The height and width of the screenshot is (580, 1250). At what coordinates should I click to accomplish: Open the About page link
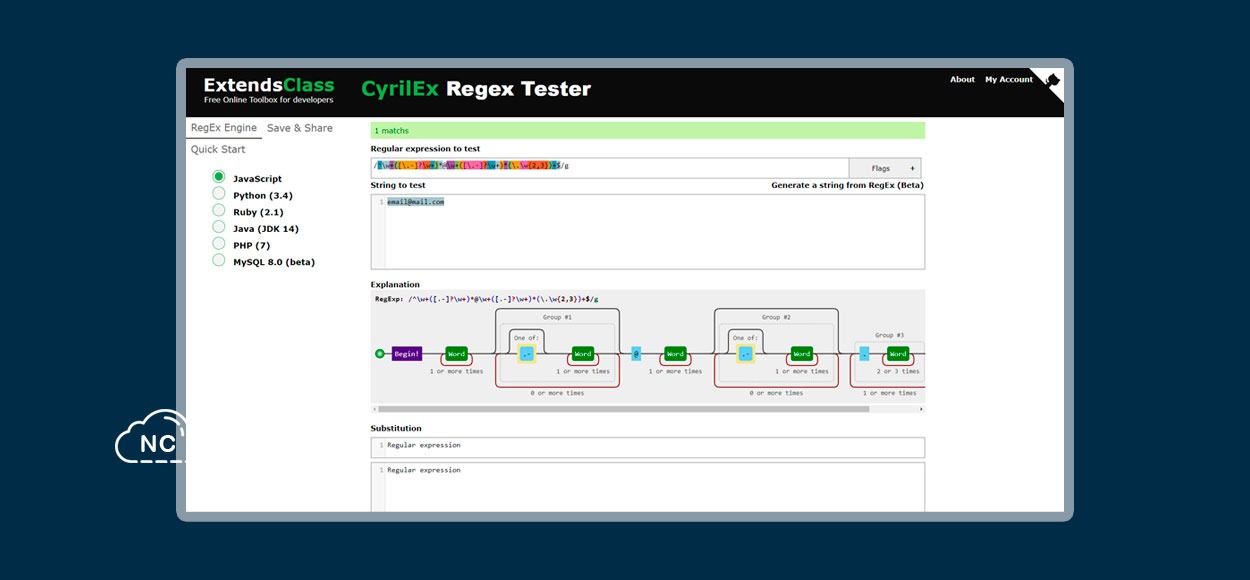(962, 80)
